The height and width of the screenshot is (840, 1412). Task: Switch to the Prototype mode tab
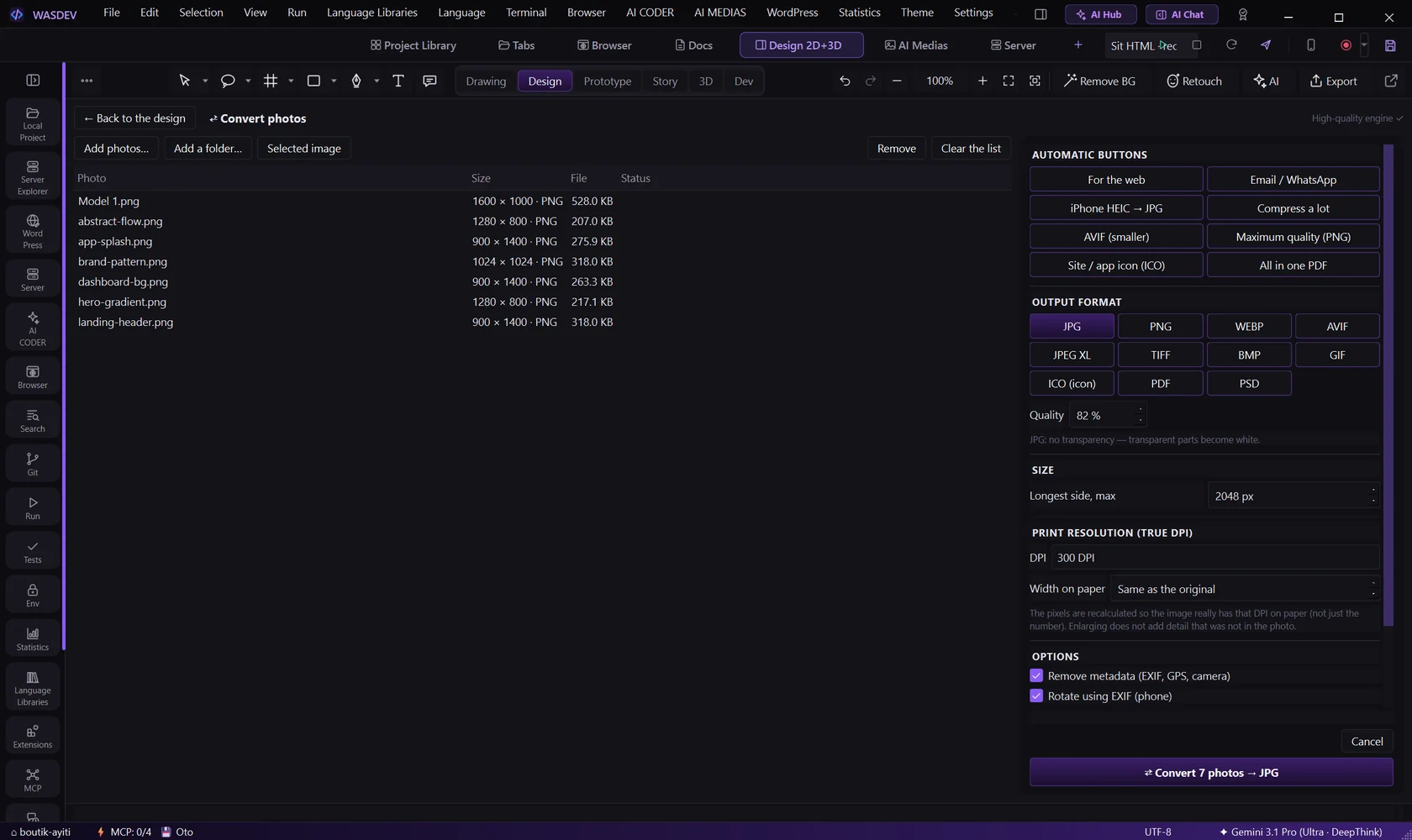pyautogui.click(x=607, y=81)
